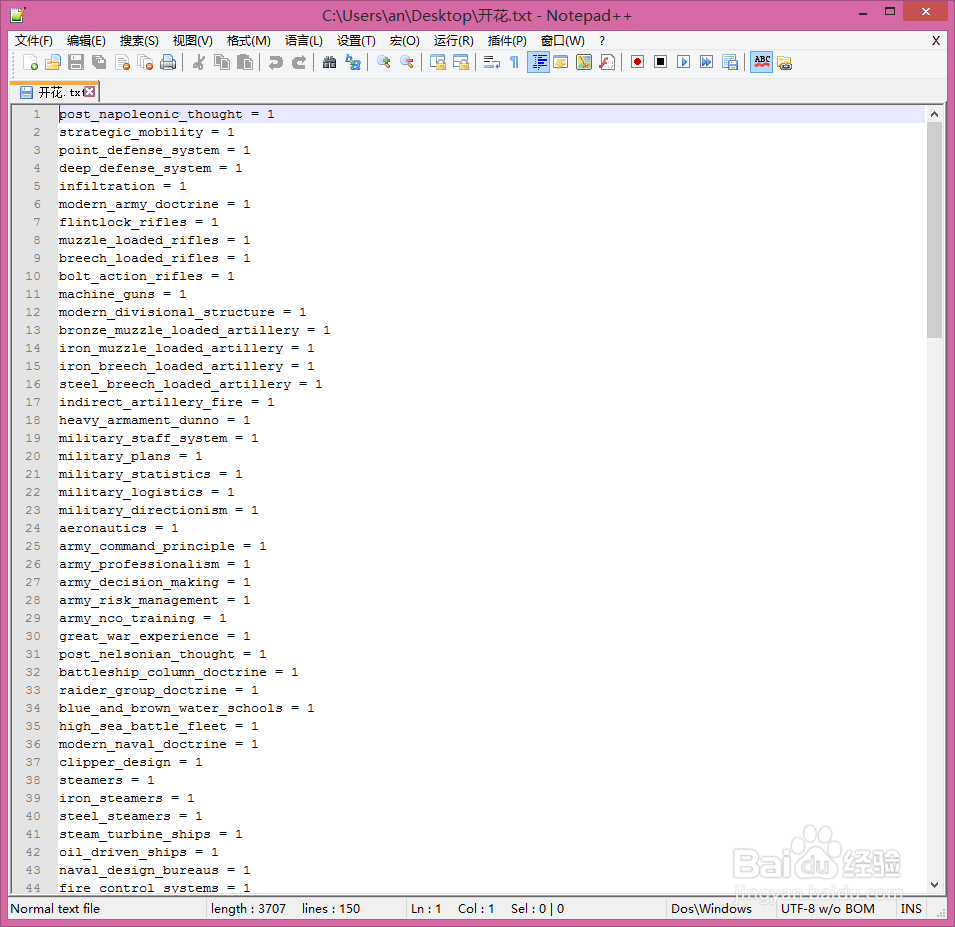Undo last action arrow icon
This screenshot has height=927, width=955.
point(275,62)
